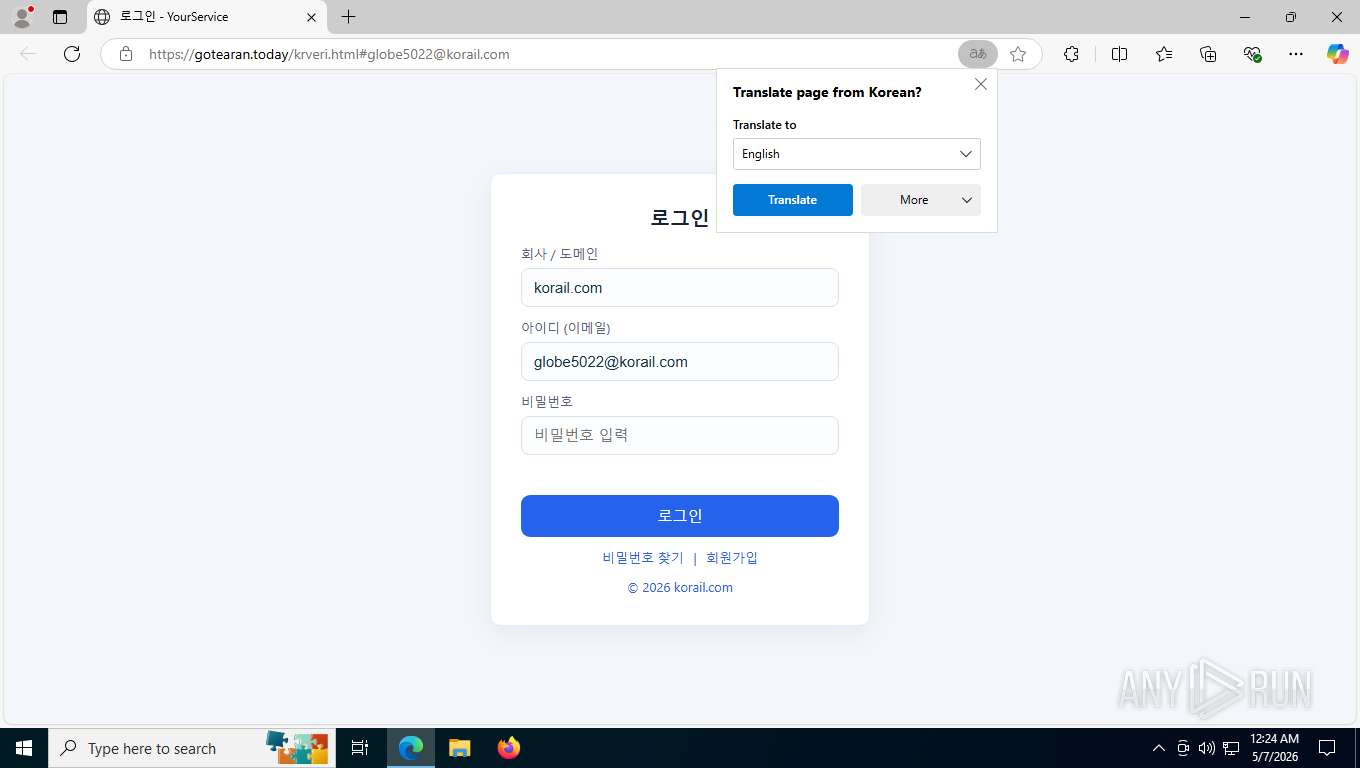1360x768 pixels.
Task: Open the Copilot icon in the toolbar
Action: click(1338, 54)
